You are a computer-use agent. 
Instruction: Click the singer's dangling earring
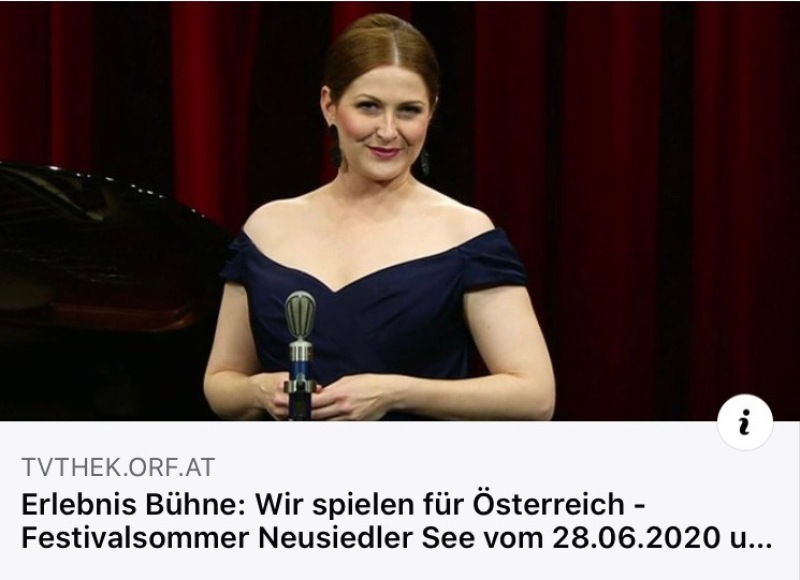click(x=335, y=146)
